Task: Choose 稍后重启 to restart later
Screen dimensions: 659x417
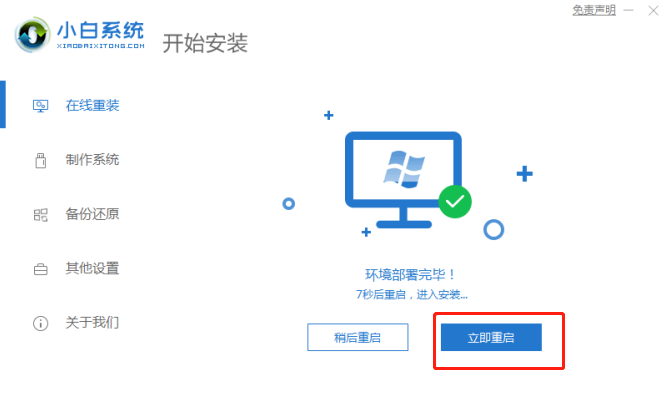Action: click(x=358, y=337)
